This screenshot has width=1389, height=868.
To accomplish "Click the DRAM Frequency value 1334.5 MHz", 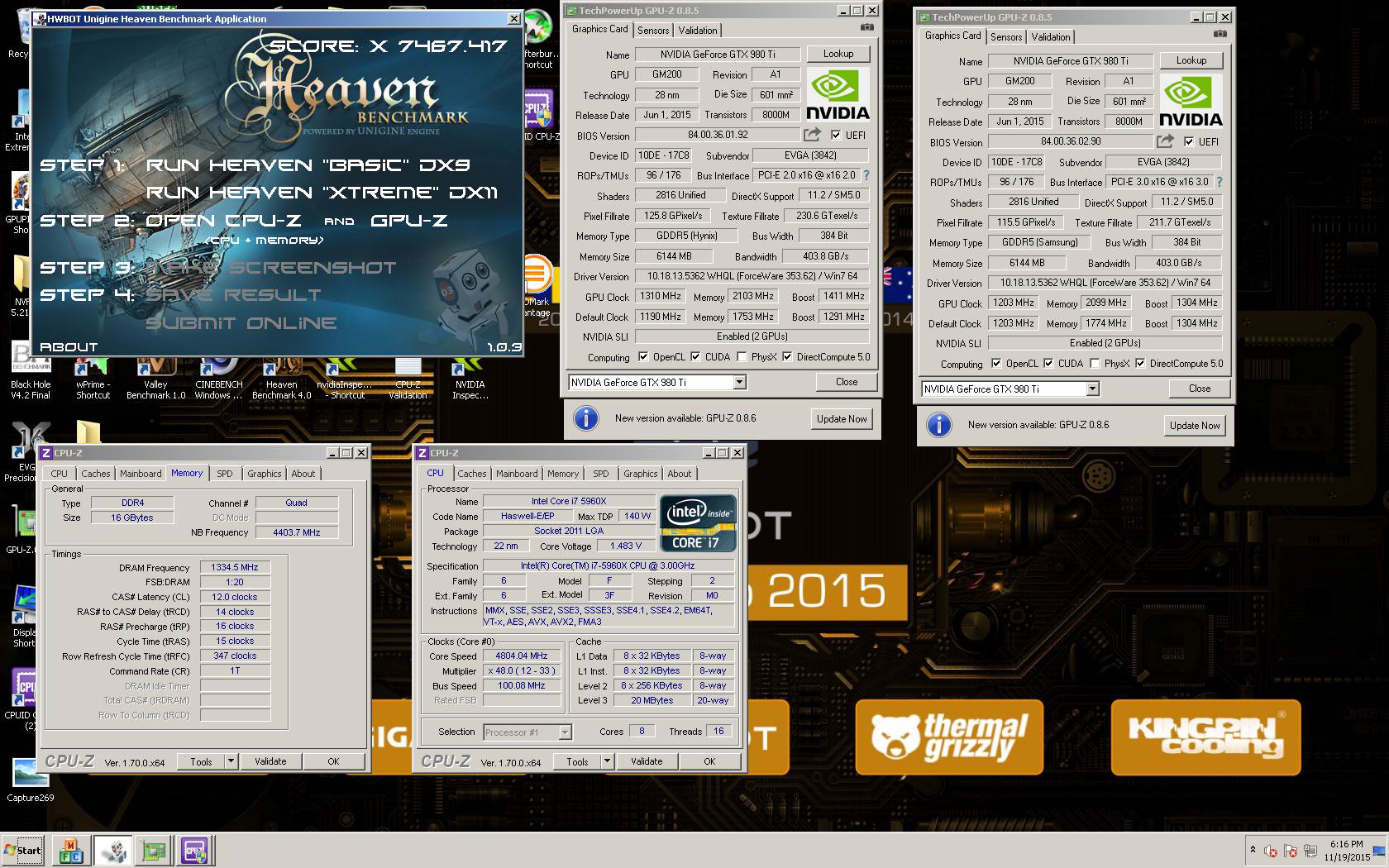I will (235, 567).
